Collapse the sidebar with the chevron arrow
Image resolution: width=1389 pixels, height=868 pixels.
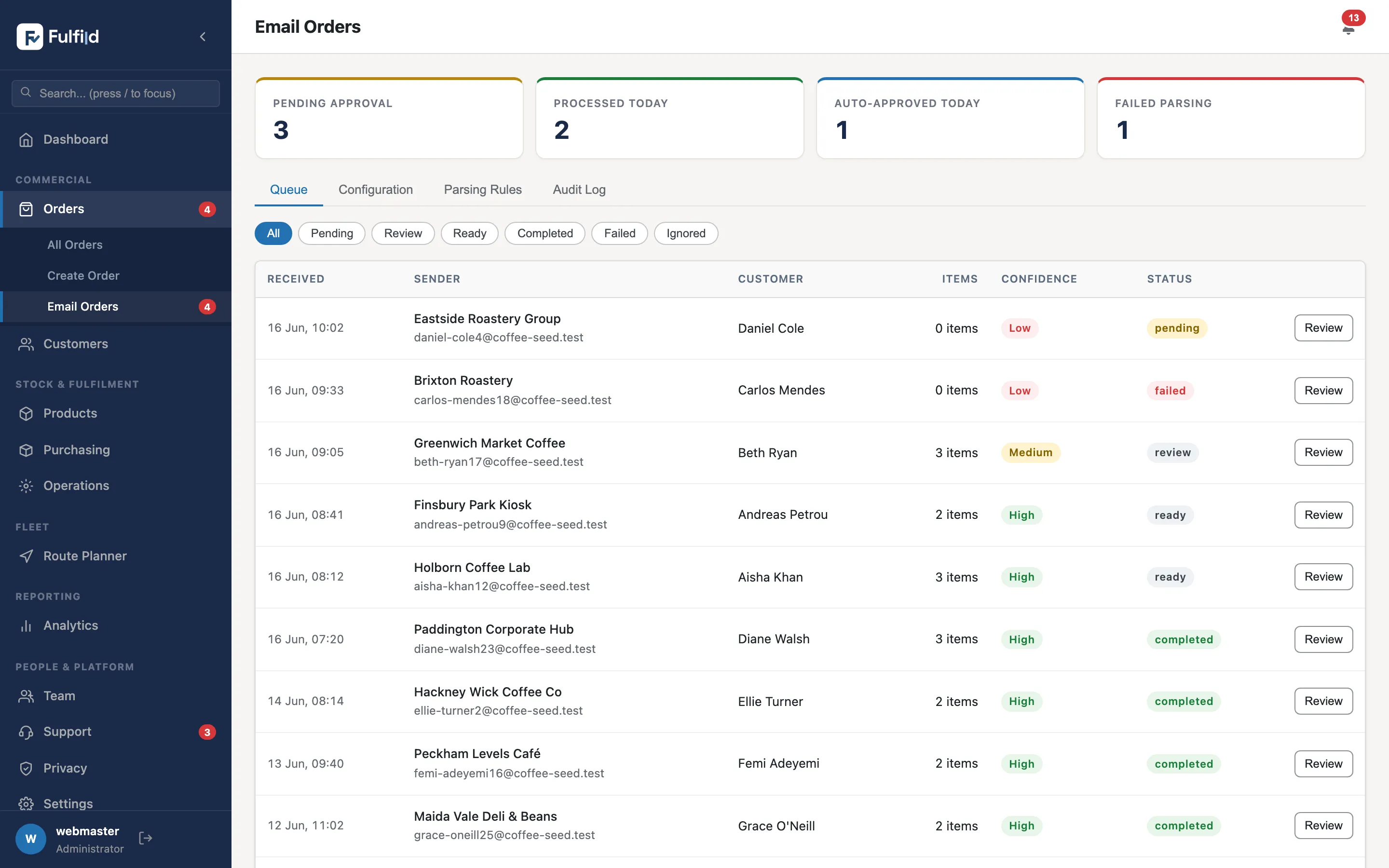pyautogui.click(x=203, y=37)
